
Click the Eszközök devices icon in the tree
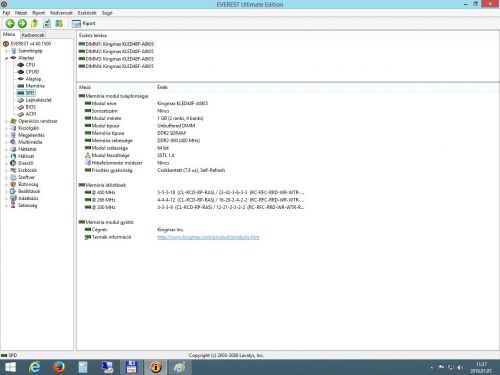[x=13, y=170]
